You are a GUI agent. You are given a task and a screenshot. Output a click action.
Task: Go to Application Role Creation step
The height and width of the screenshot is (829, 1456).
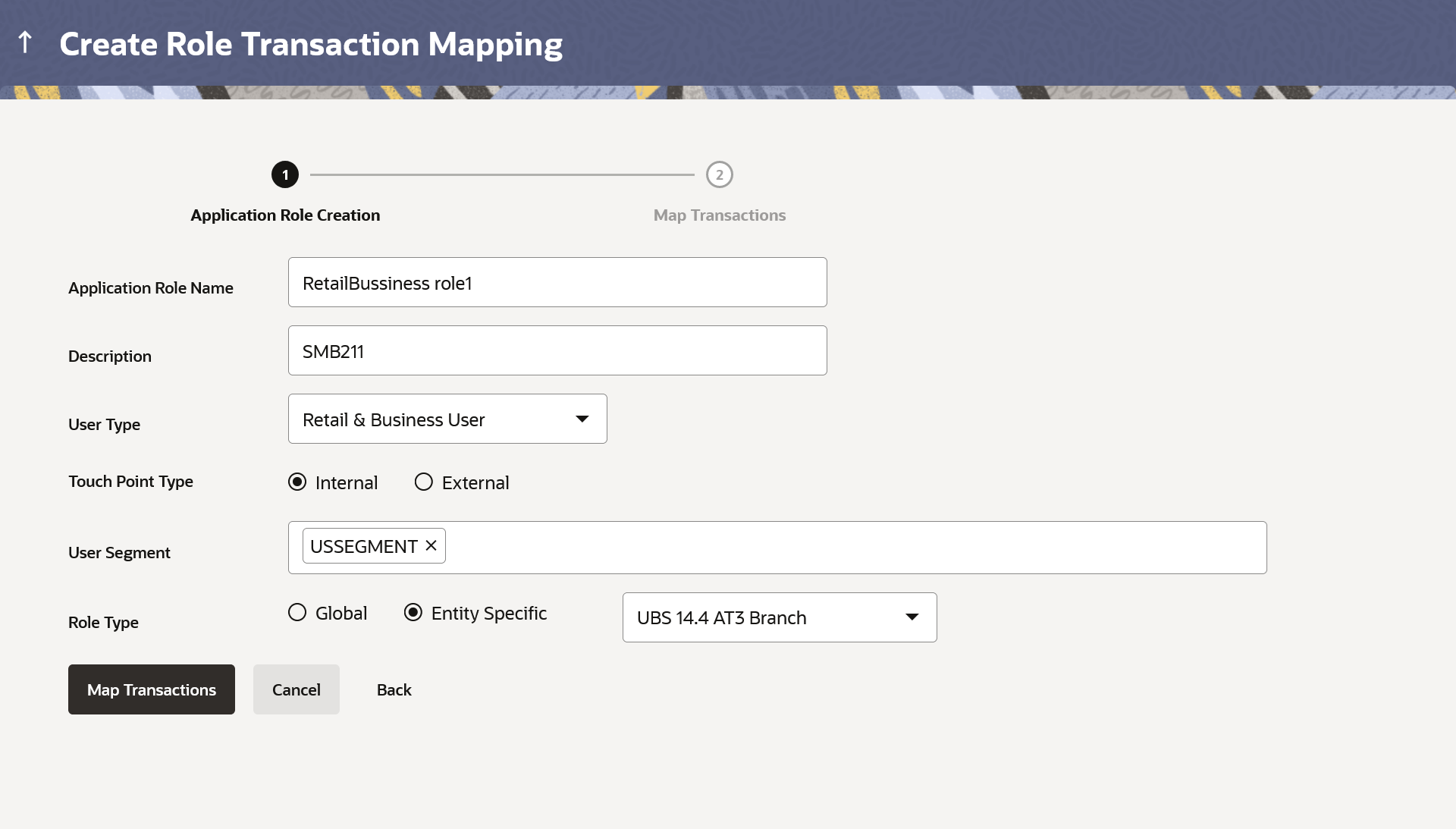(285, 215)
